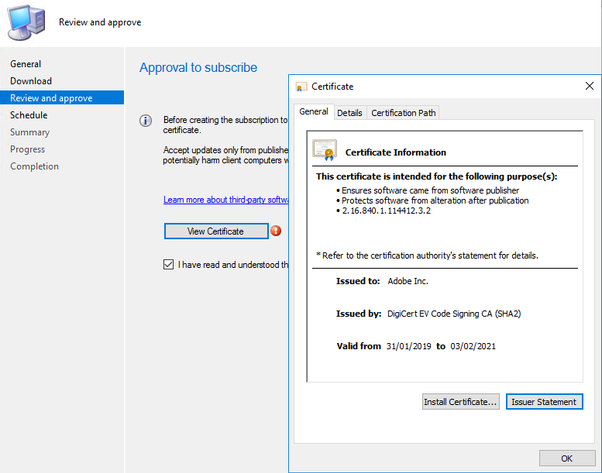Click the 'DigiCert EV Code Signing CA (SHA2)' issuer

[x=454, y=314]
